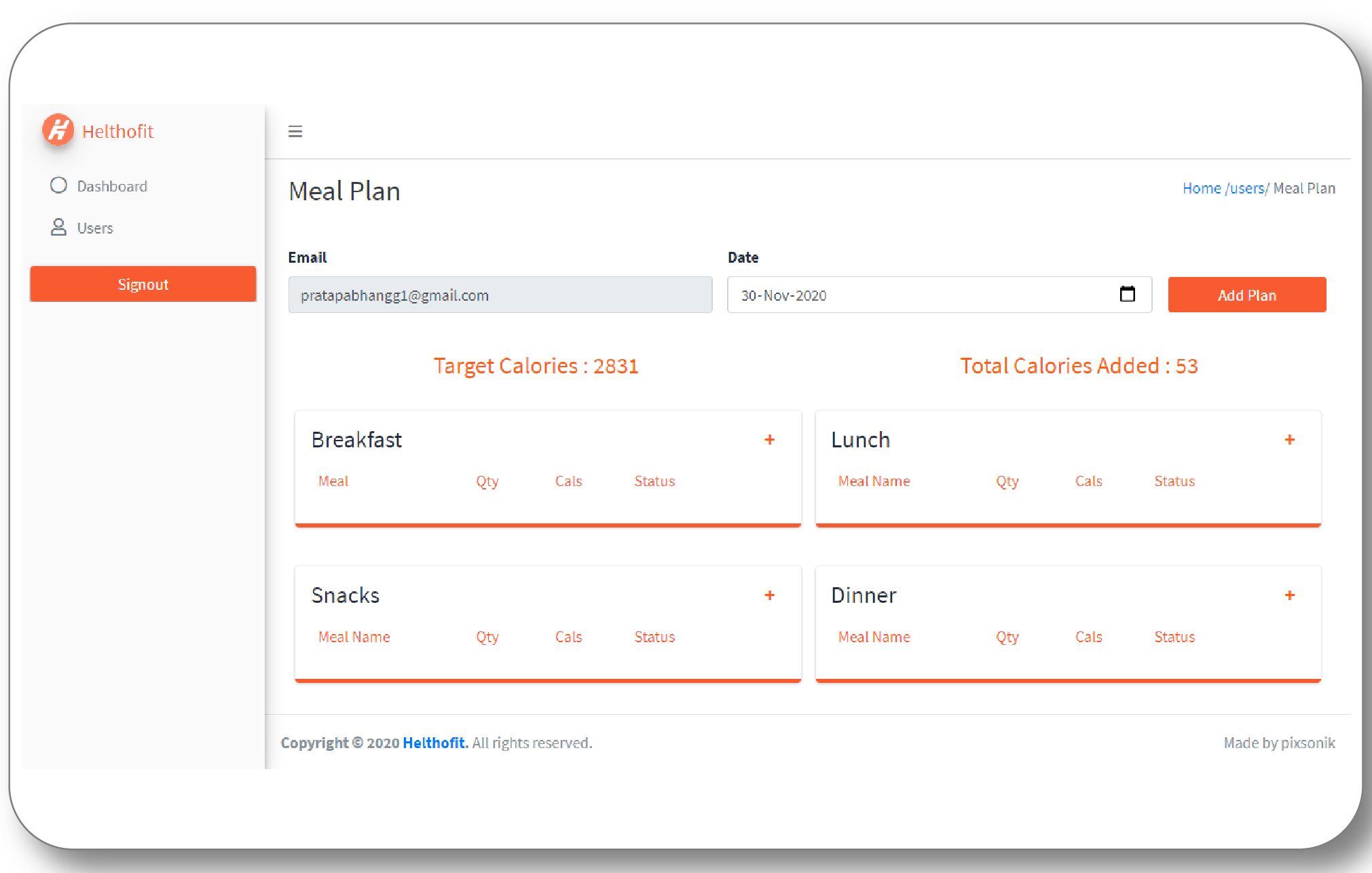Add a meal to Dinner
The height and width of the screenshot is (873, 1372).
(1289, 595)
